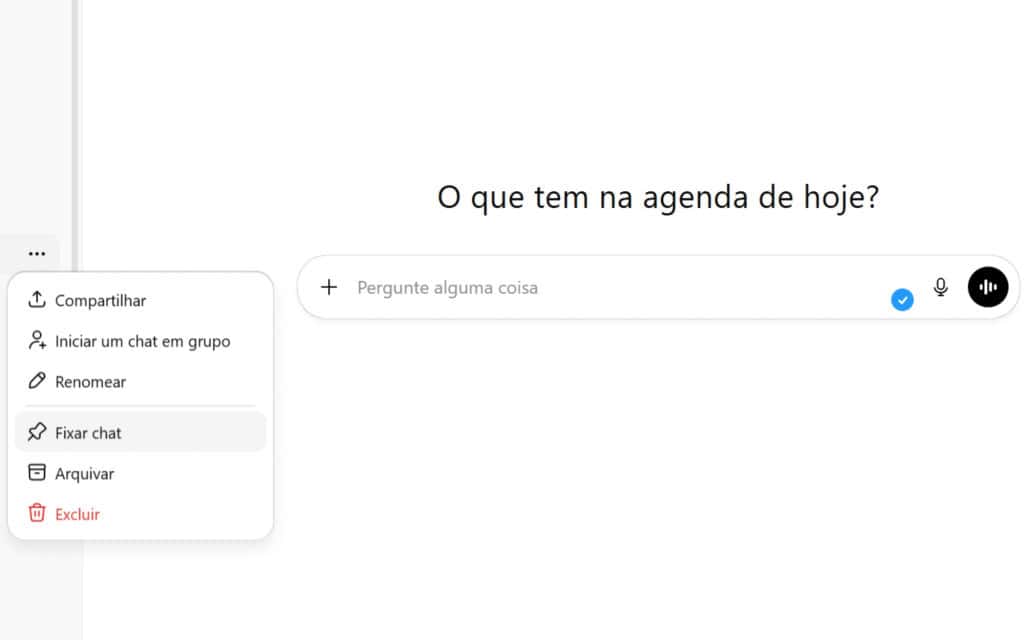Click the person-plus group chat icon

38,340
